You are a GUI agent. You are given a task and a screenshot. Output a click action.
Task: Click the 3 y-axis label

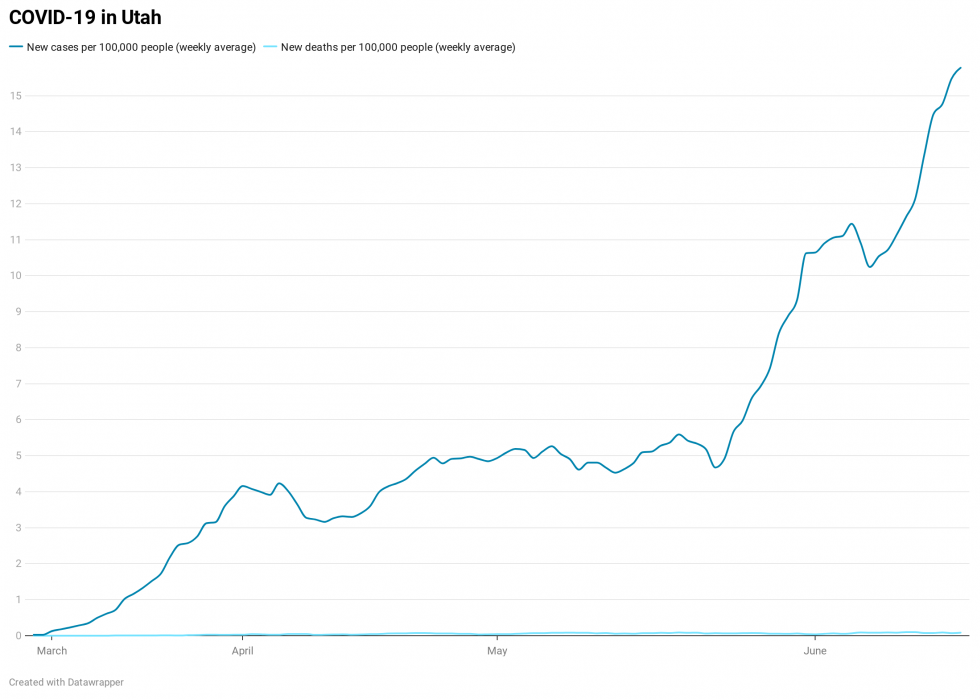(18, 528)
